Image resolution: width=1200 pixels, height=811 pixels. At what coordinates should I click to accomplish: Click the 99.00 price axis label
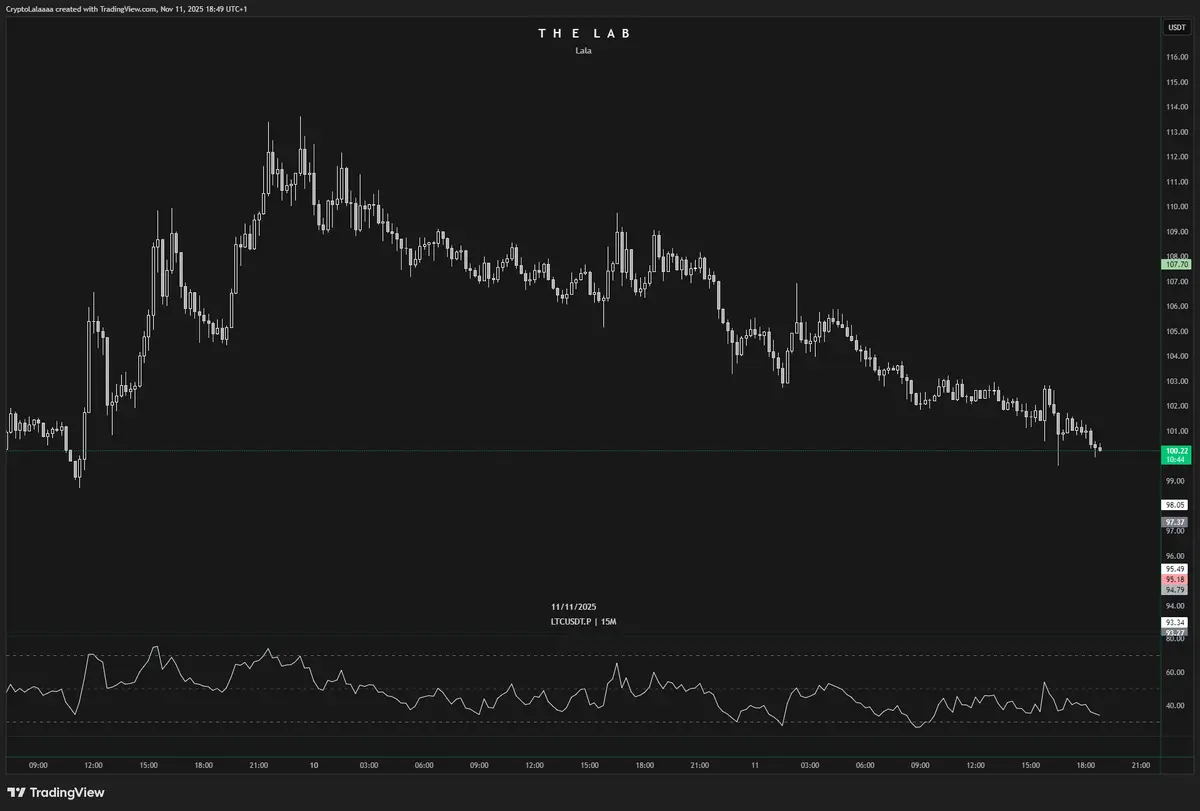coord(1176,481)
